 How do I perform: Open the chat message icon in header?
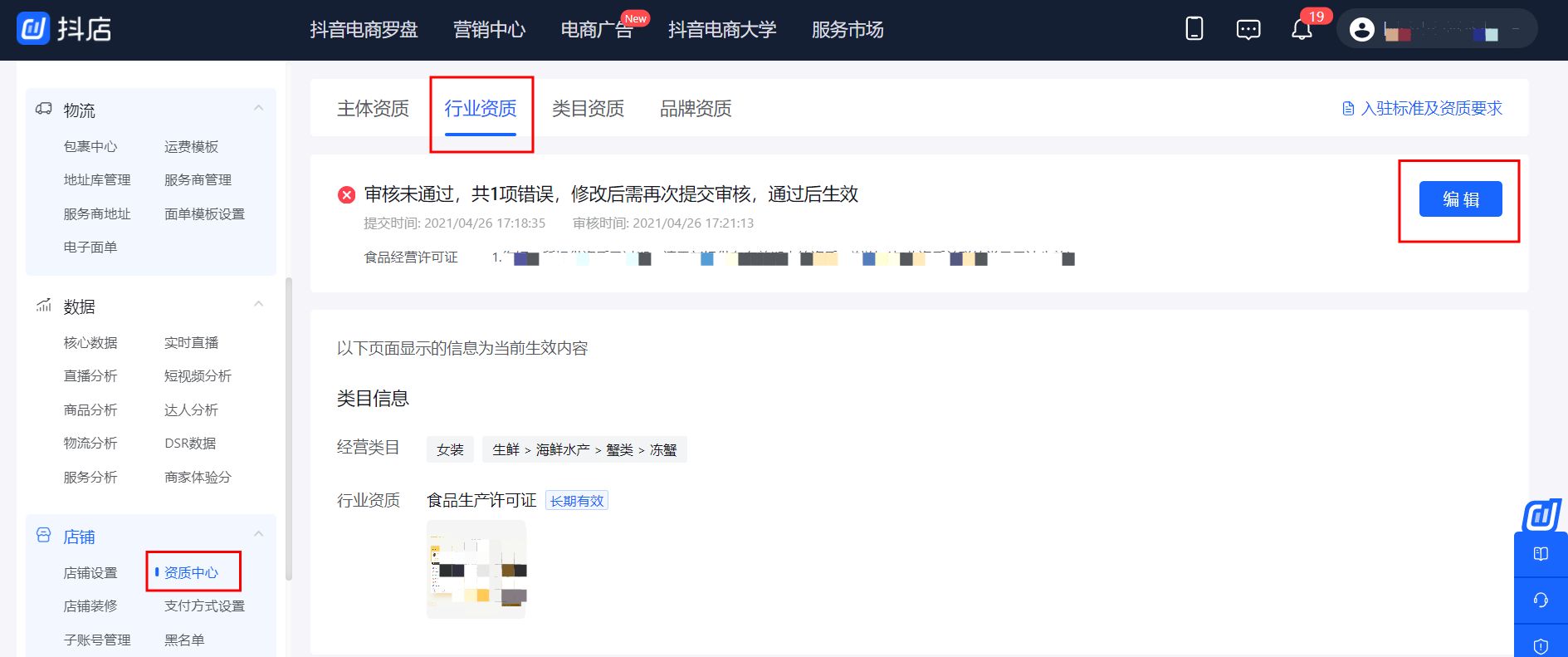(1248, 30)
